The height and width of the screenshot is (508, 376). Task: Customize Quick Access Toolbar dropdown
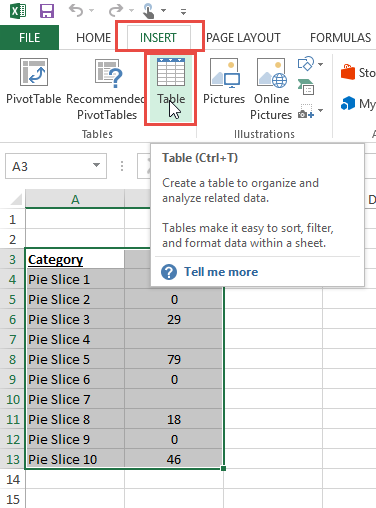[183, 12]
